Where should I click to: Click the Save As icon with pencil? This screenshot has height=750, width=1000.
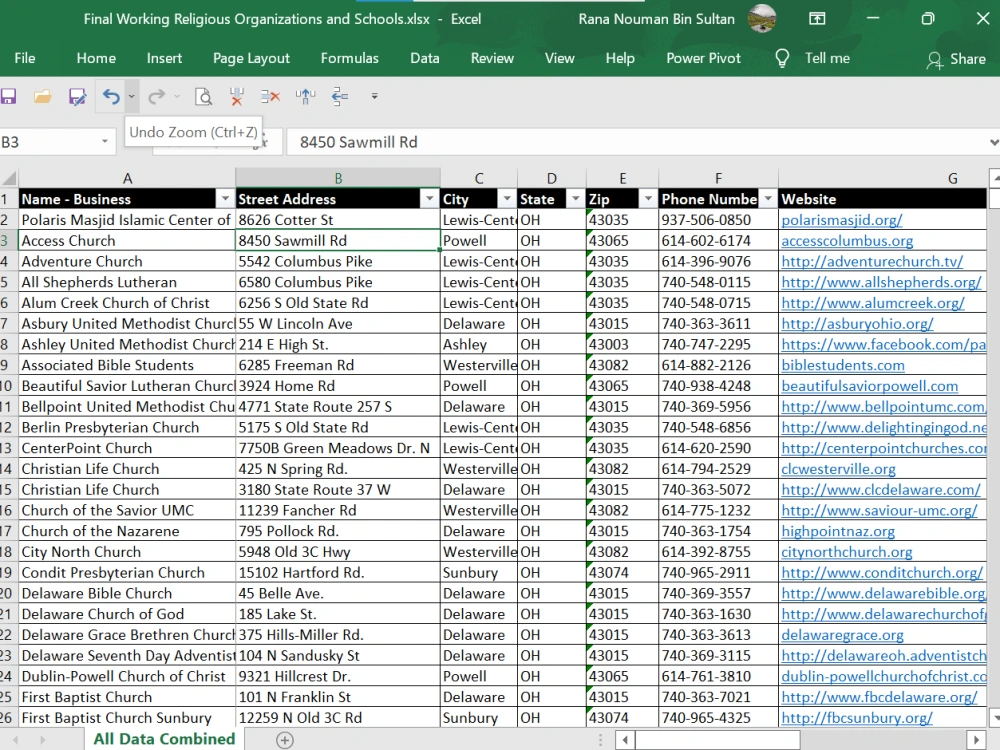pyautogui.click(x=77, y=96)
